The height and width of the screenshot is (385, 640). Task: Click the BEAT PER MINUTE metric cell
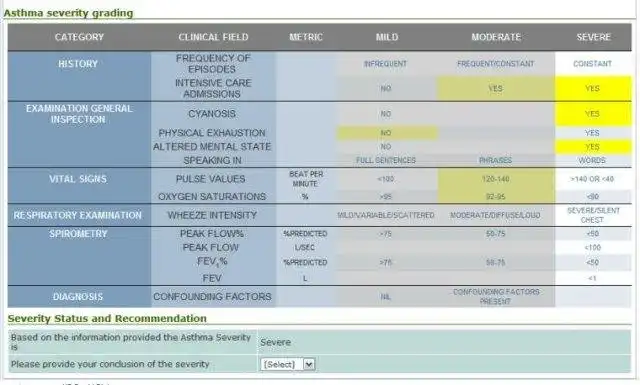click(306, 179)
